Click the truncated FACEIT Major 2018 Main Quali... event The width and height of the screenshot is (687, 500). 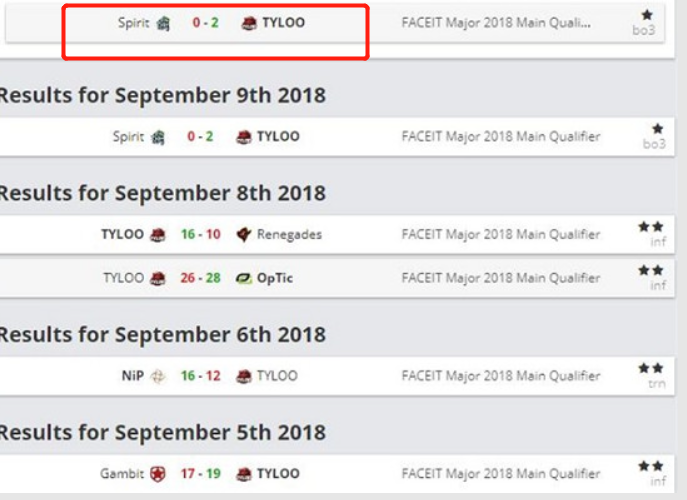(496, 23)
